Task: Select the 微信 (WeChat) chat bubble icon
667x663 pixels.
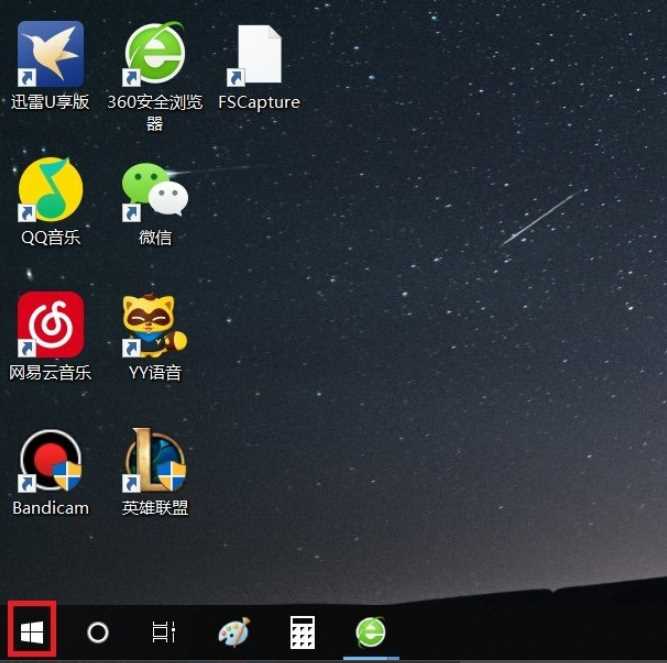Action: coord(154,190)
